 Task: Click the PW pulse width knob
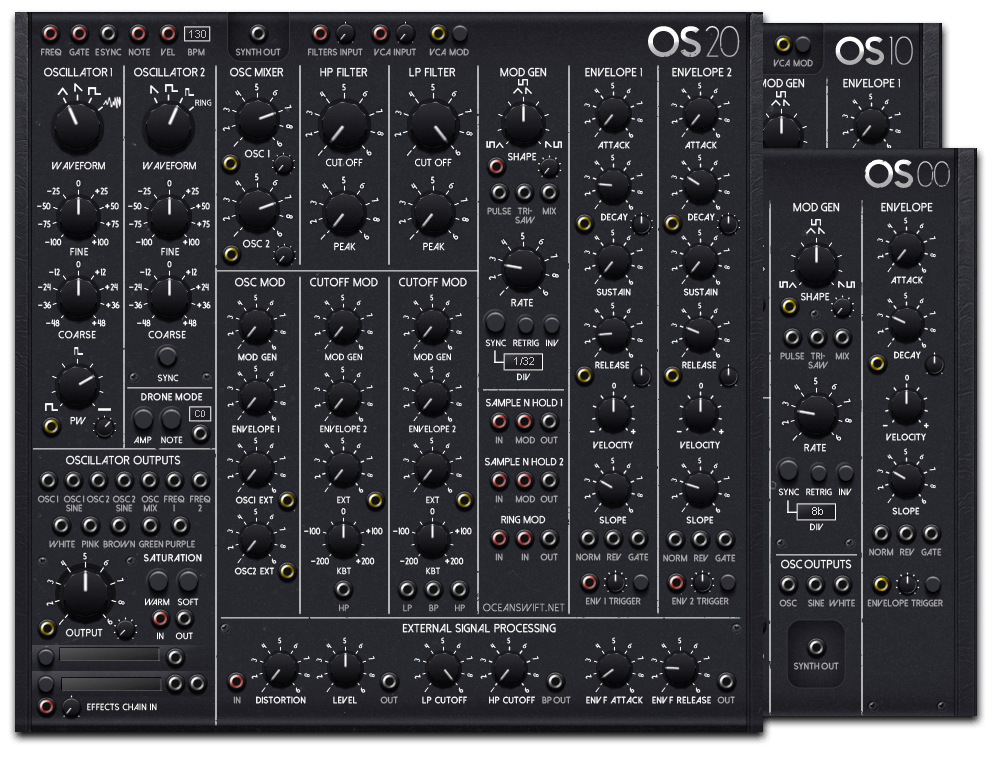pos(77,386)
